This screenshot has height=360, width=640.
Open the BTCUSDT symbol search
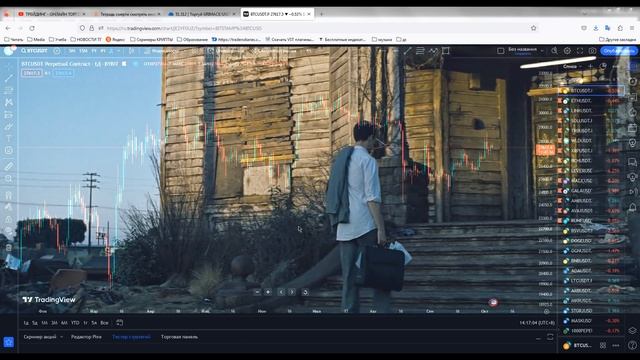[x=35, y=51]
